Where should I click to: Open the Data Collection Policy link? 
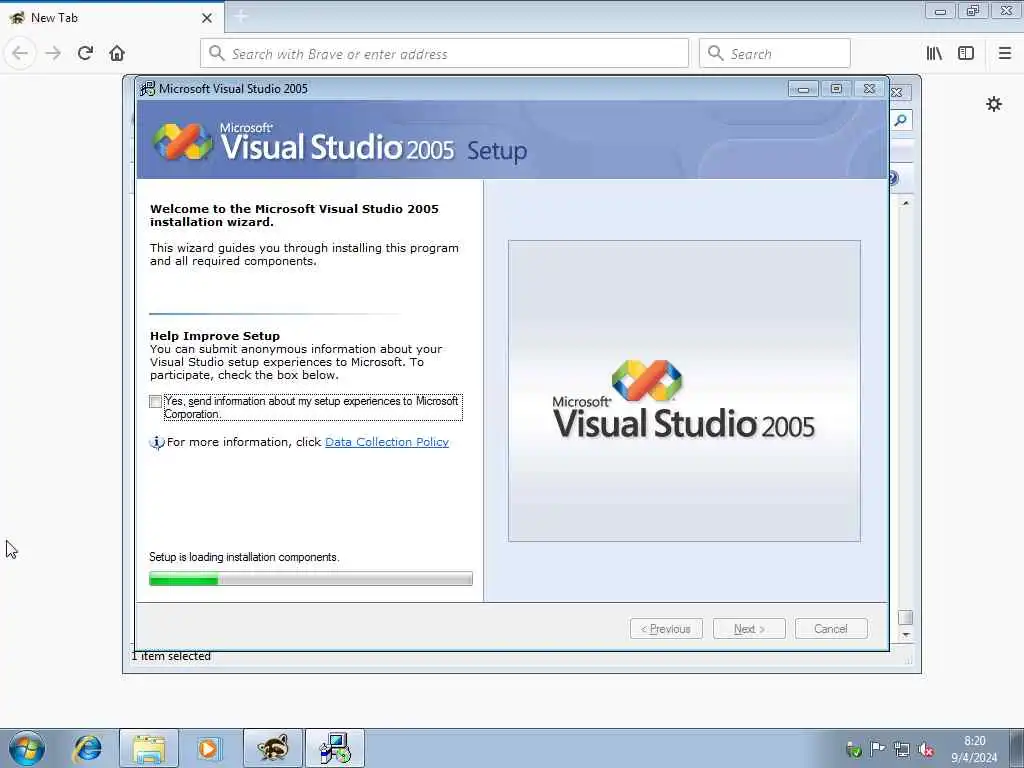tap(387, 442)
